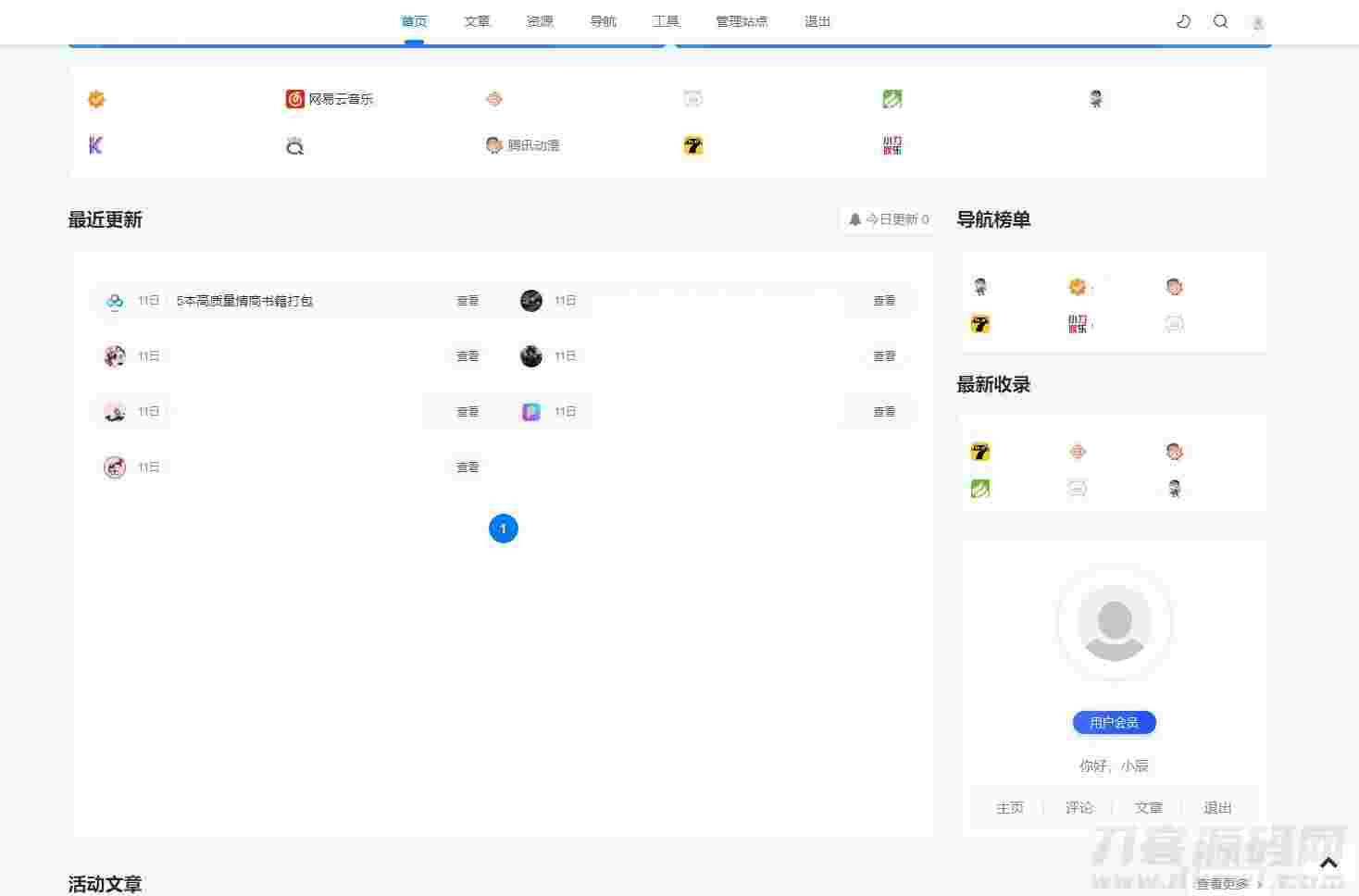Click 查看 in the purple square icon row

click(x=884, y=412)
